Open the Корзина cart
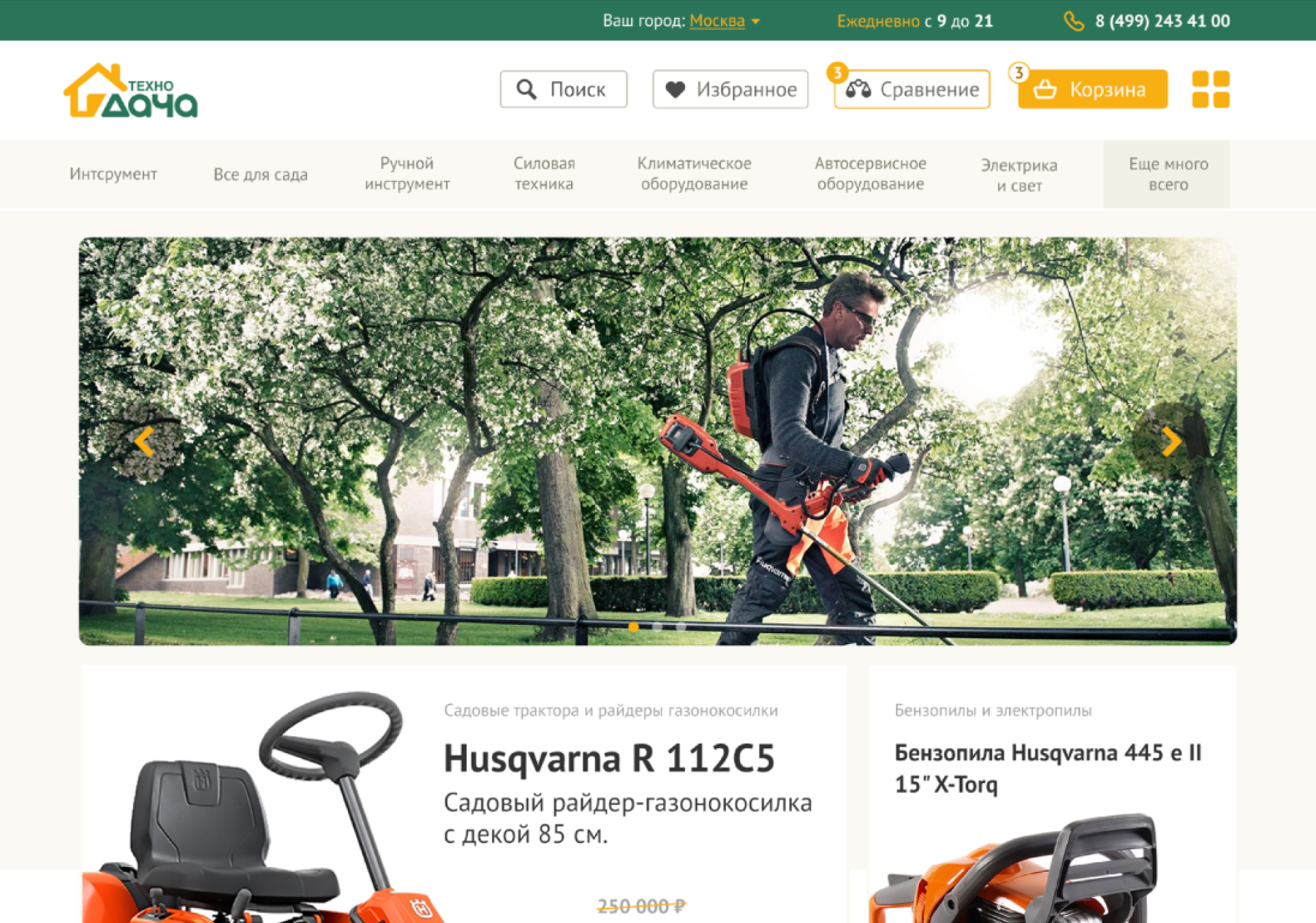 tap(1092, 89)
